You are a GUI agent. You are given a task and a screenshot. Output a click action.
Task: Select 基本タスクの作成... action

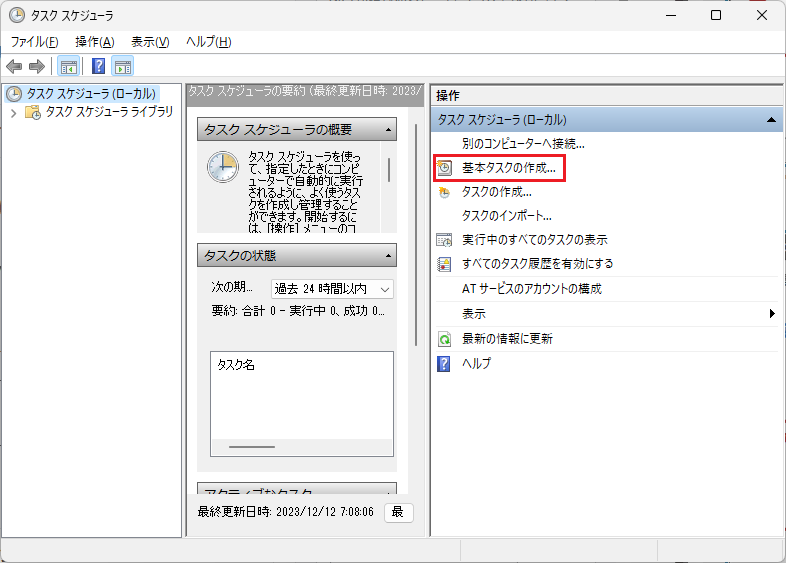pos(509,168)
